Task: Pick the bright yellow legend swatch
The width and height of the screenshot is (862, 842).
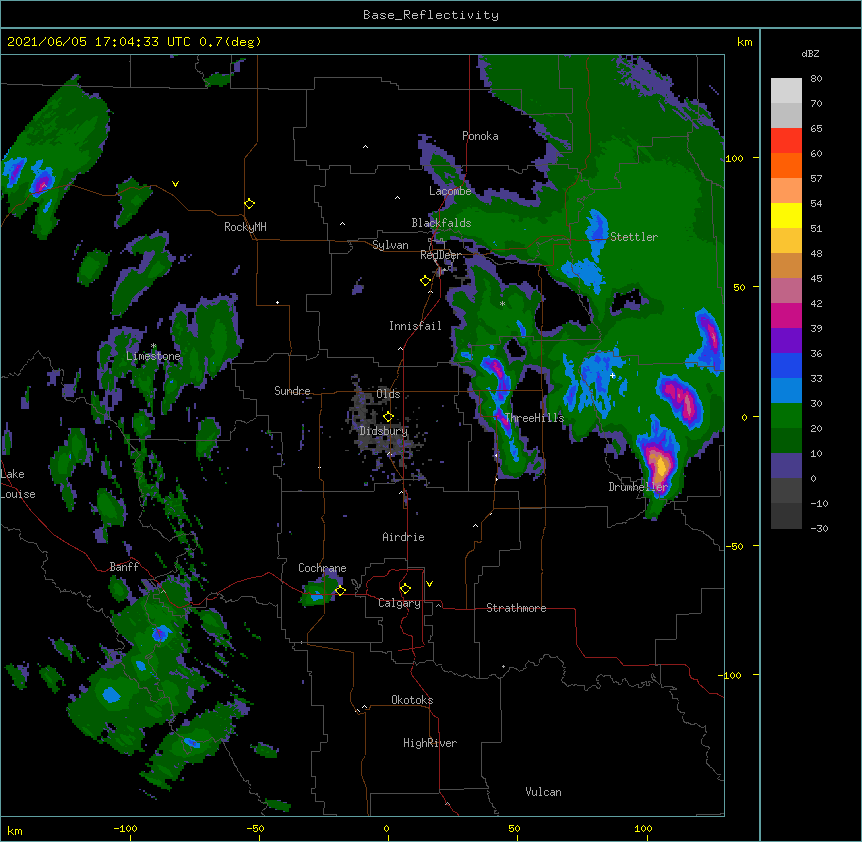Action: pos(786,215)
